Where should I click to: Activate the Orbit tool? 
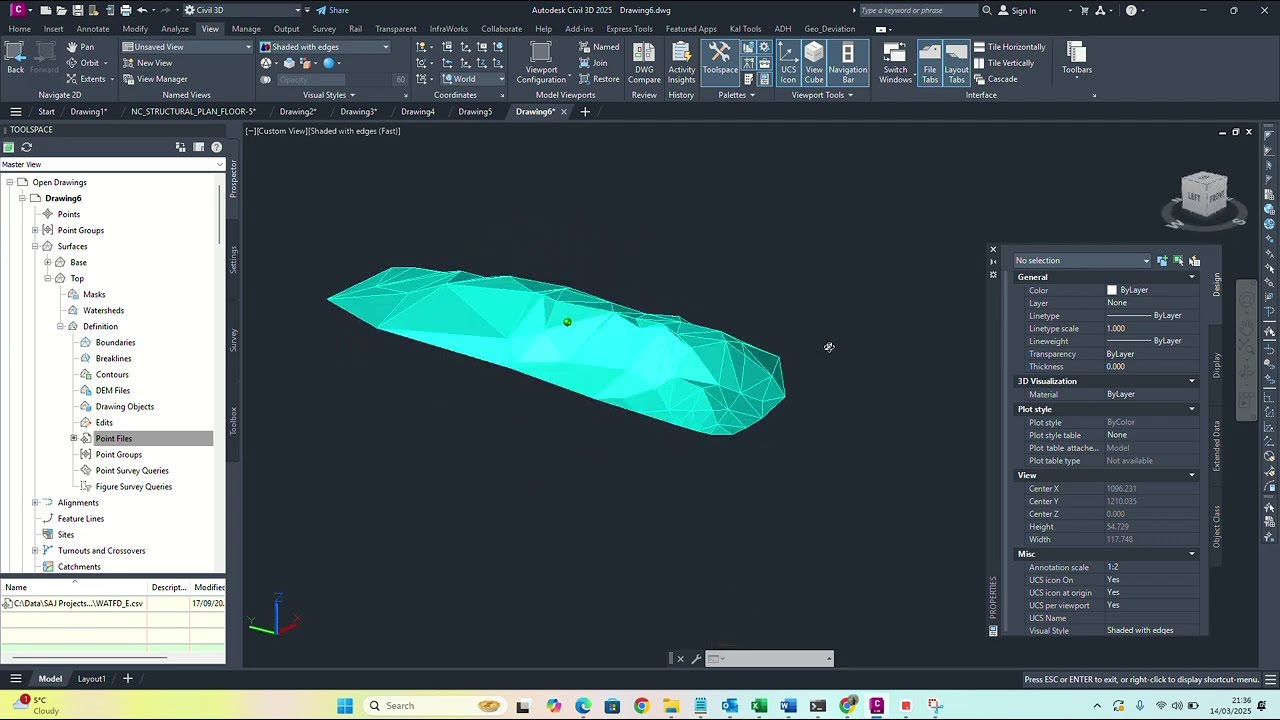(x=83, y=63)
